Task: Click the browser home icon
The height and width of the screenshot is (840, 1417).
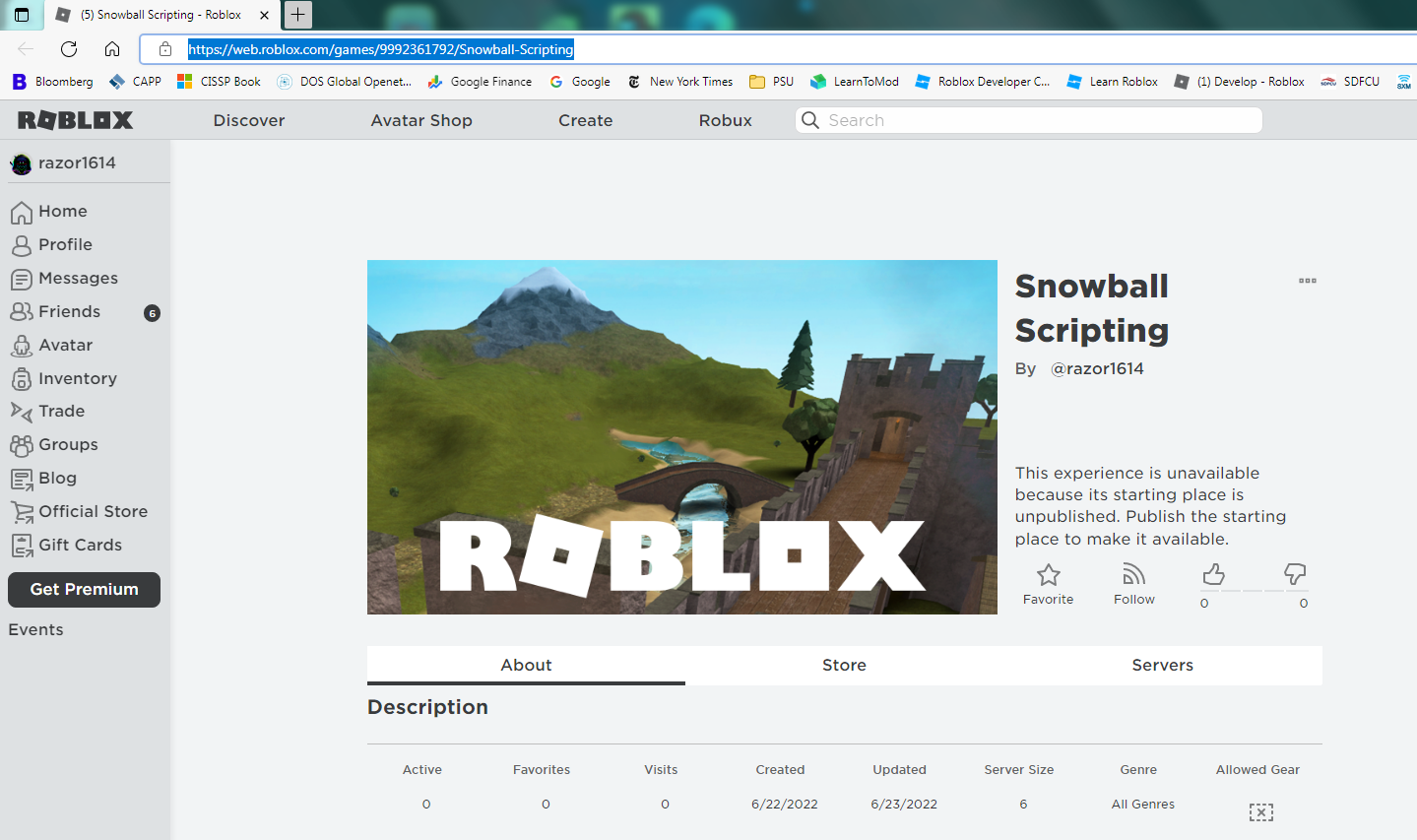Action: pyautogui.click(x=112, y=49)
